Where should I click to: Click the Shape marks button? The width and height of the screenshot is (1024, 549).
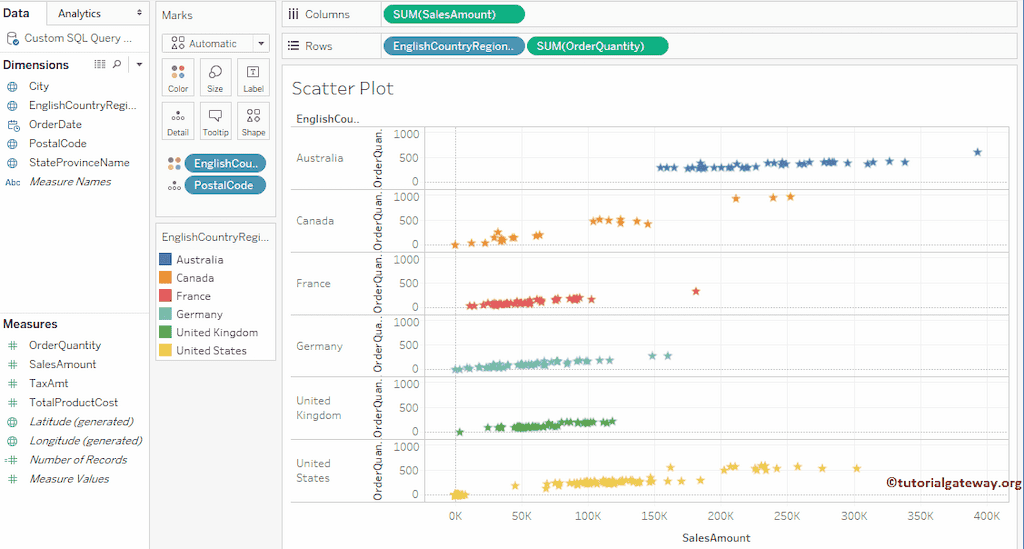tap(253, 121)
